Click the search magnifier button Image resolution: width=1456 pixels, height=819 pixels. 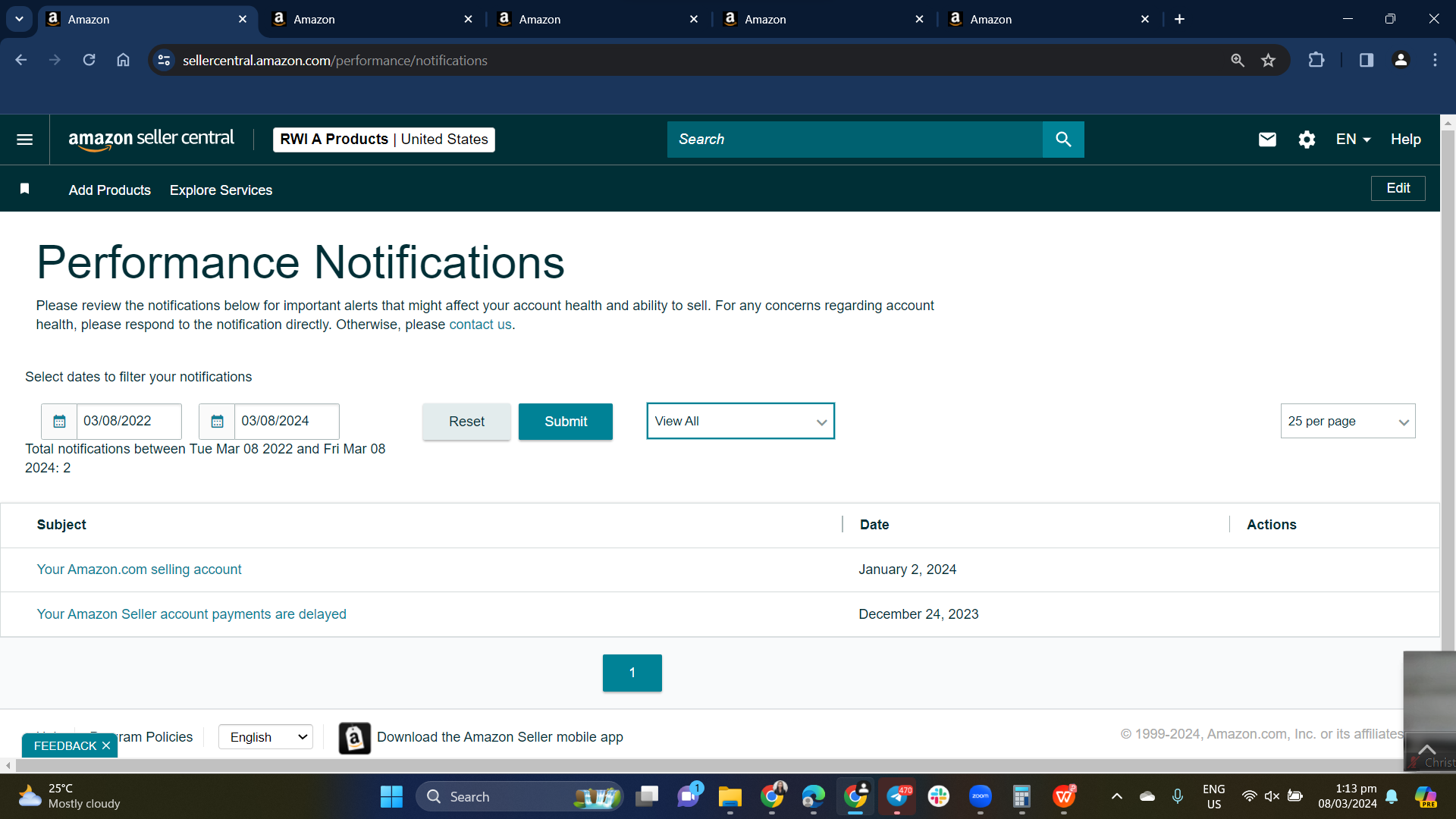(x=1063, y=140)
